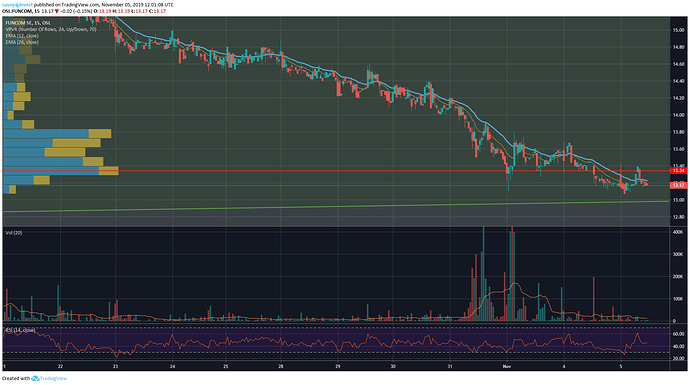690x385 pixels.
Task: Click the tallest red volume bar near Nov
Action: 512,274
